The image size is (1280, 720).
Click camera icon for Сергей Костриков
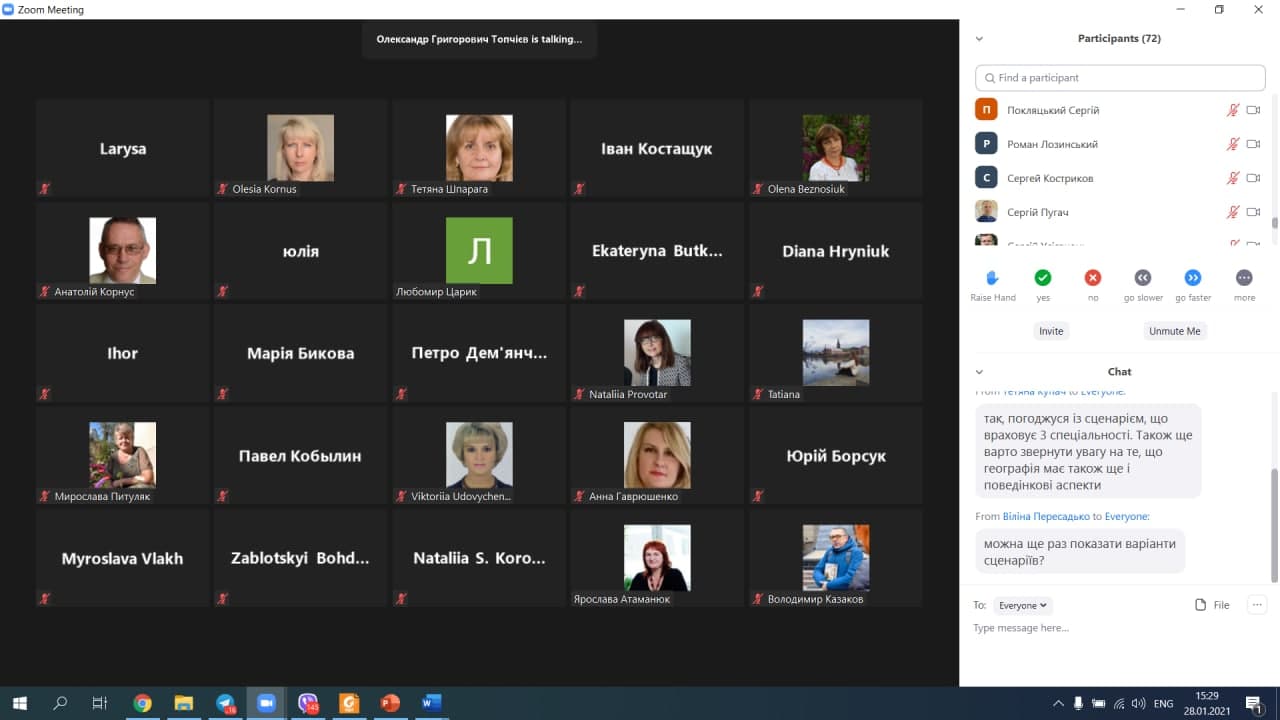coord(1253,178)
